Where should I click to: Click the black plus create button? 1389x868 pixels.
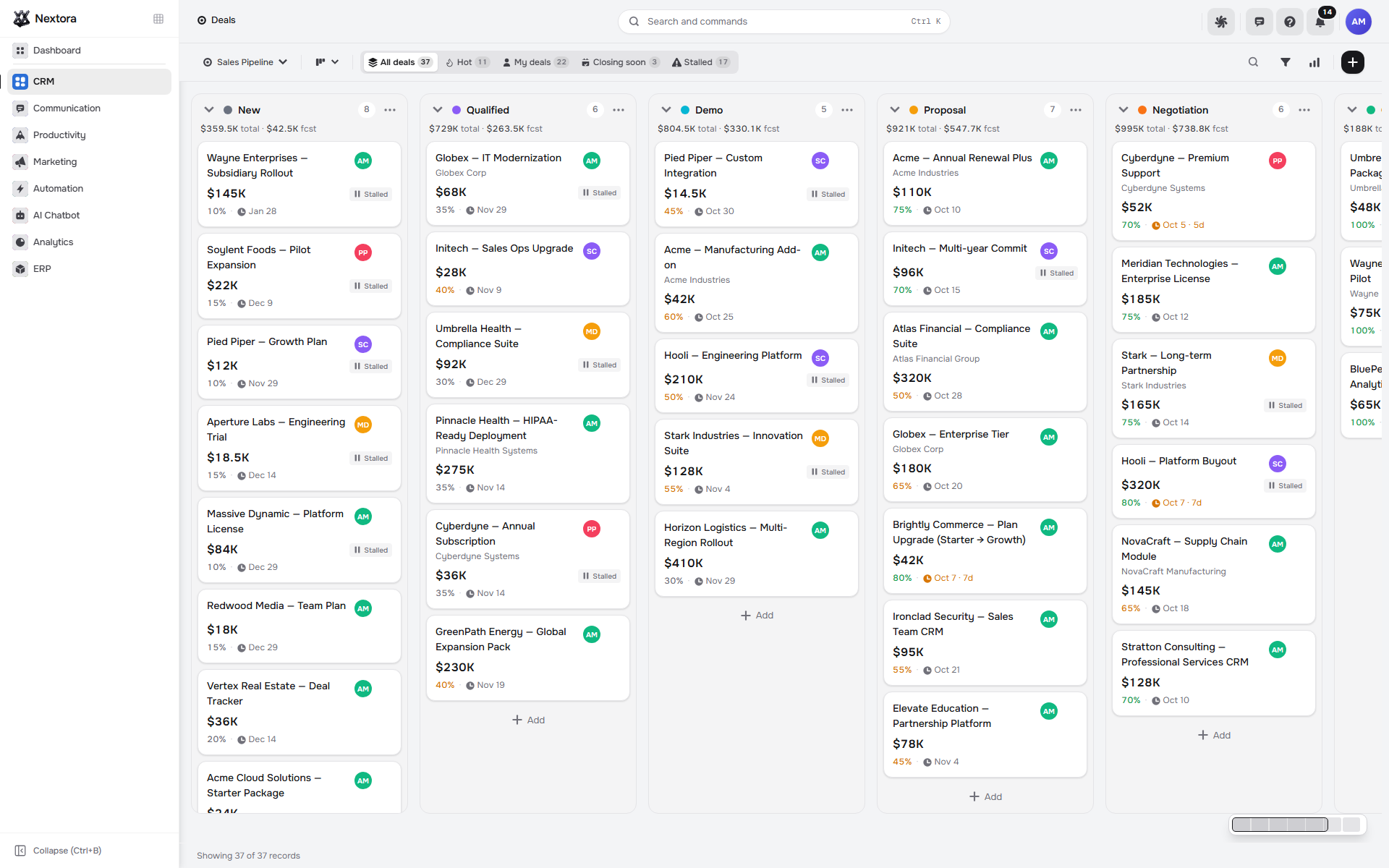click(x=1353, y=62)
